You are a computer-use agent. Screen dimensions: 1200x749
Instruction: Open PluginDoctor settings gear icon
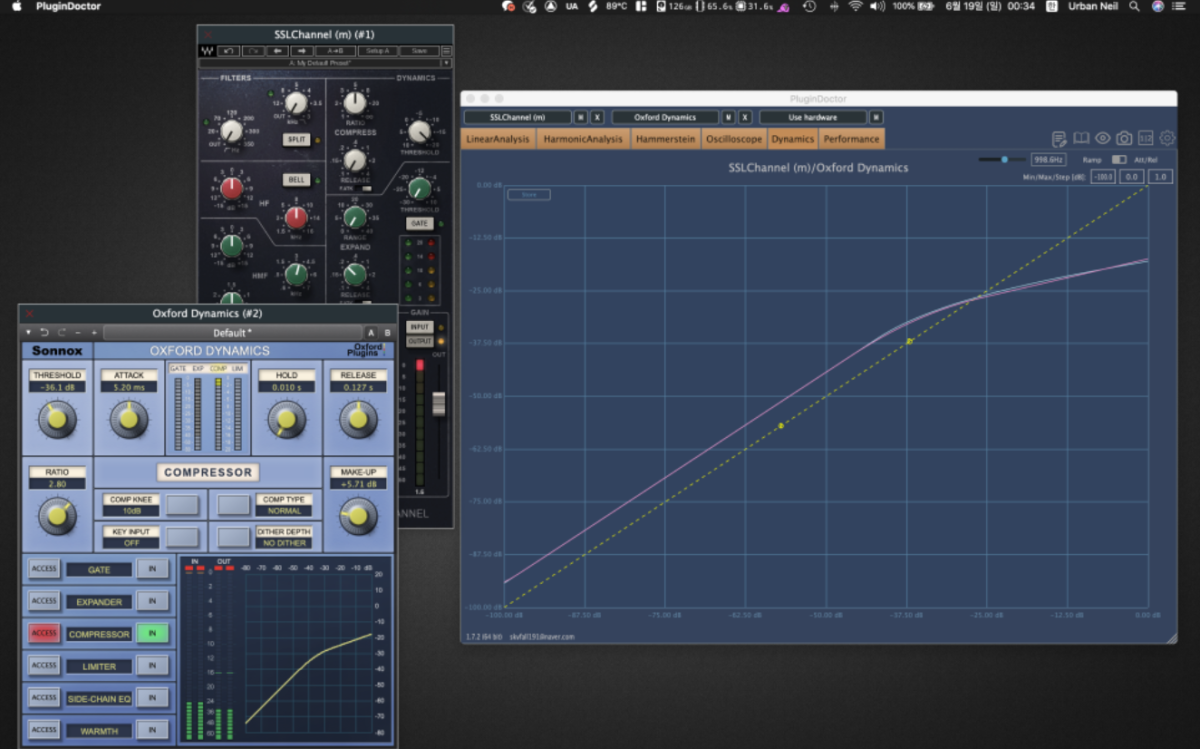pos(1167,138)
